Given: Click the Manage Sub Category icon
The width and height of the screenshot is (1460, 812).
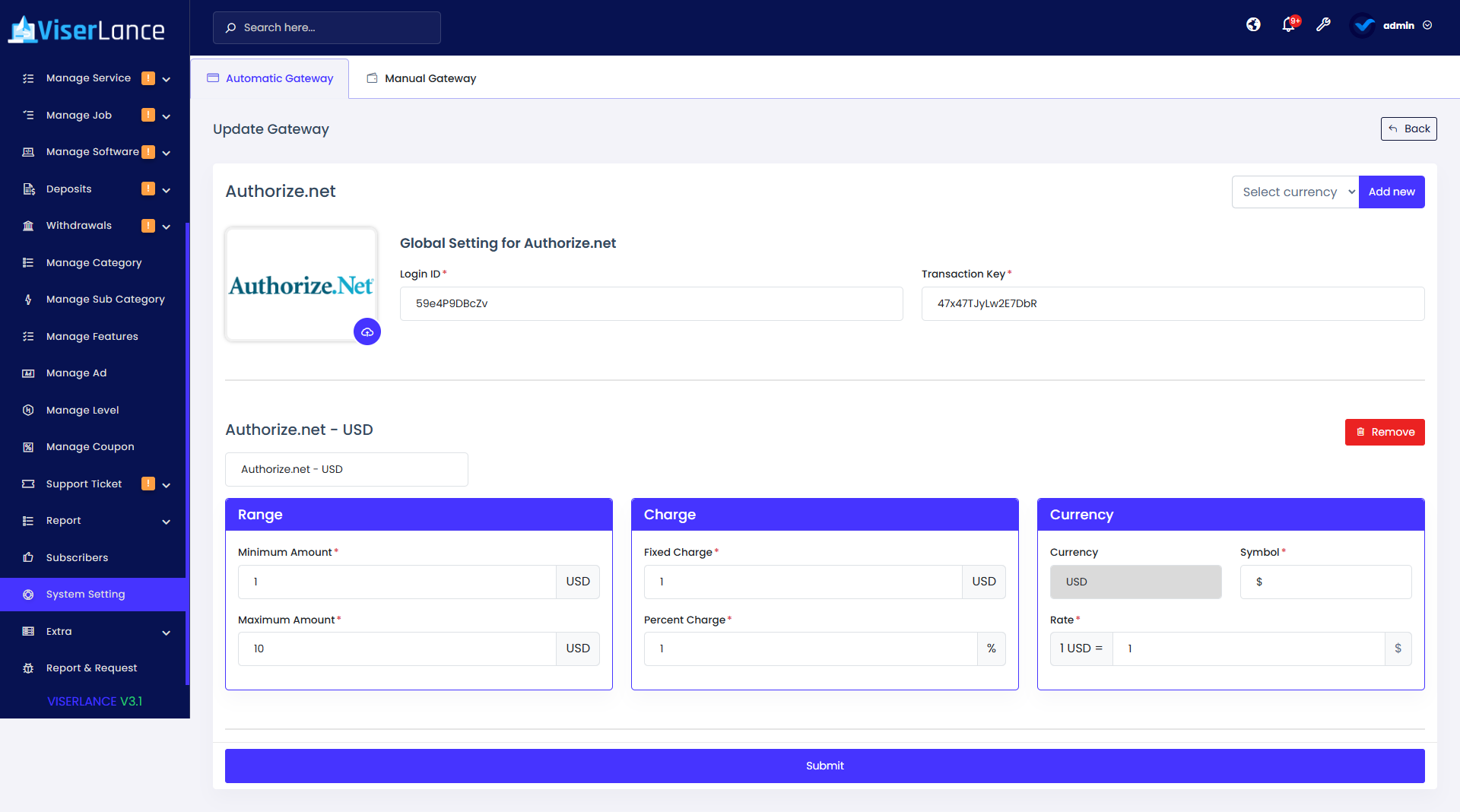Looking at the screenshot, I should (x=28, y=300).
